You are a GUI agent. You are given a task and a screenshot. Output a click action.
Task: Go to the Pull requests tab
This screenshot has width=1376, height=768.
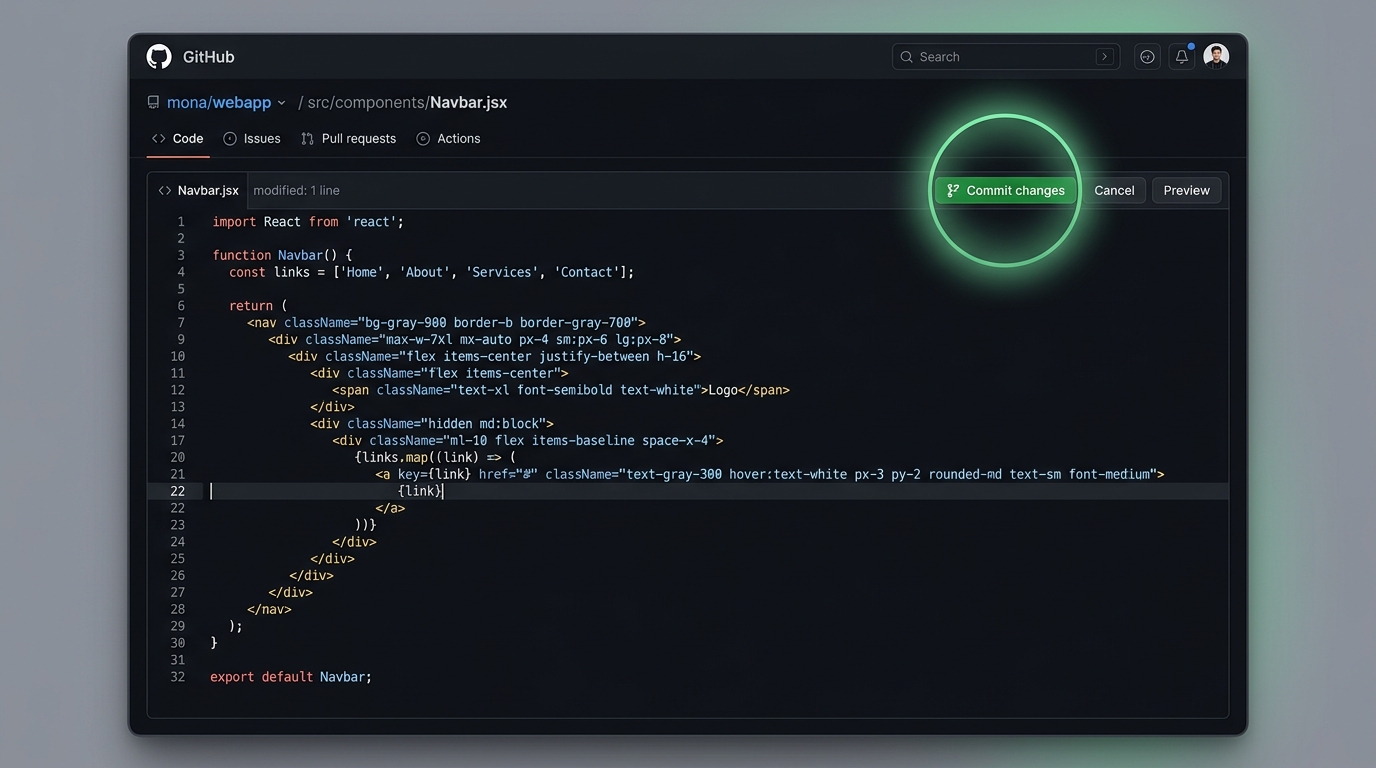tap(348, 139)
